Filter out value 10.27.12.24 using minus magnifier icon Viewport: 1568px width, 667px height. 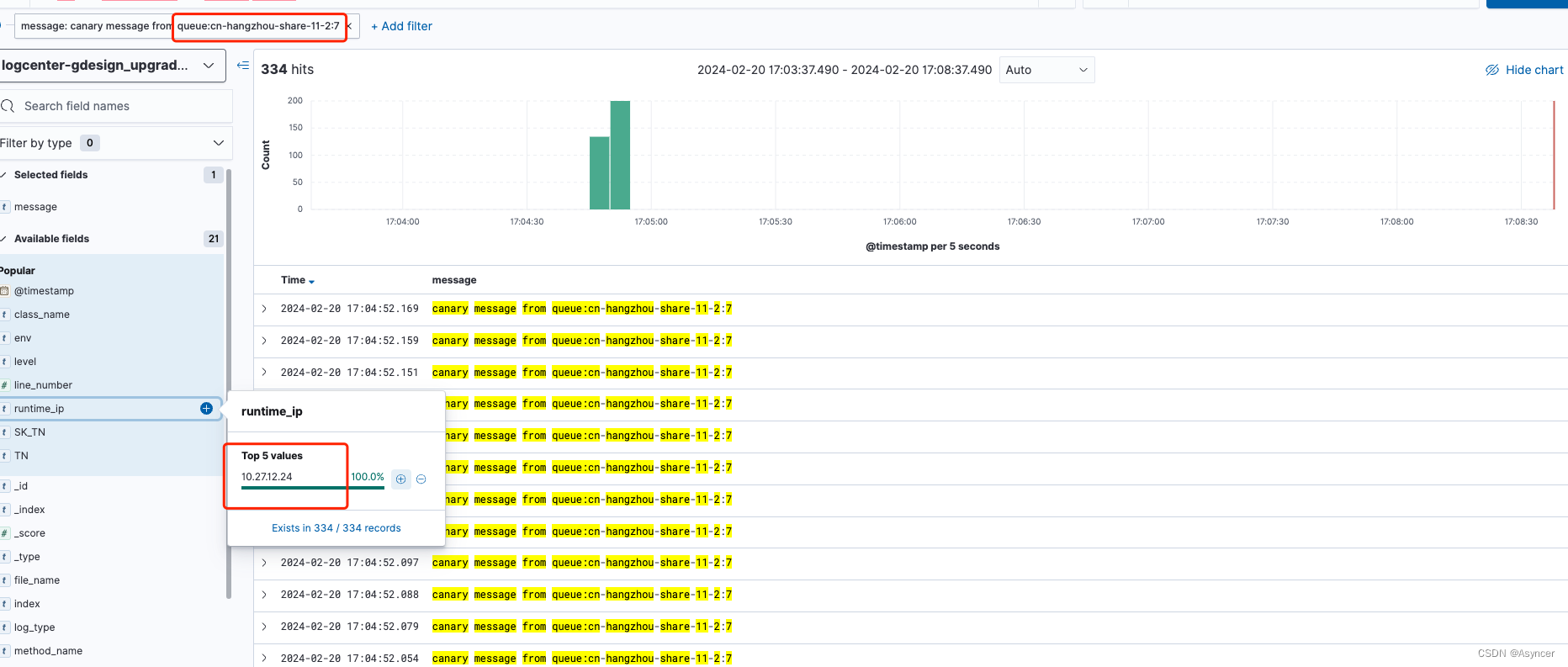(x=421, y=479)
